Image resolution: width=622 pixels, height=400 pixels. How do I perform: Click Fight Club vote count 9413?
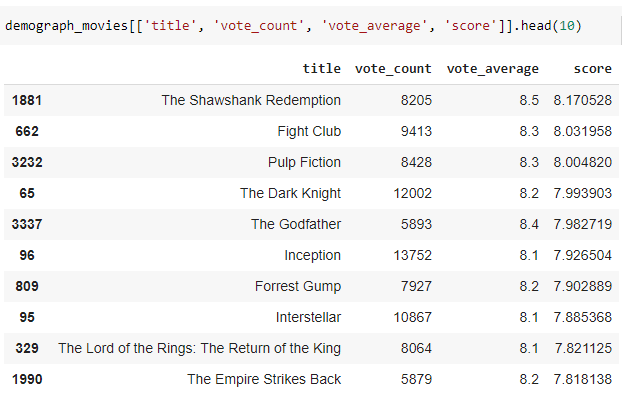416,131
